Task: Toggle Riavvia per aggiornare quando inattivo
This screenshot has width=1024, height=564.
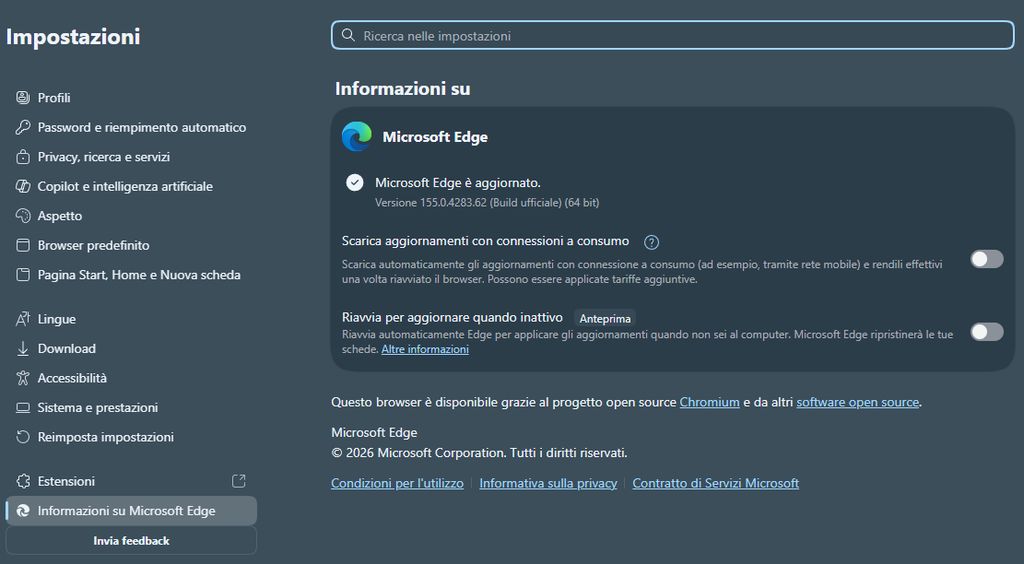Action: point(987,332)
